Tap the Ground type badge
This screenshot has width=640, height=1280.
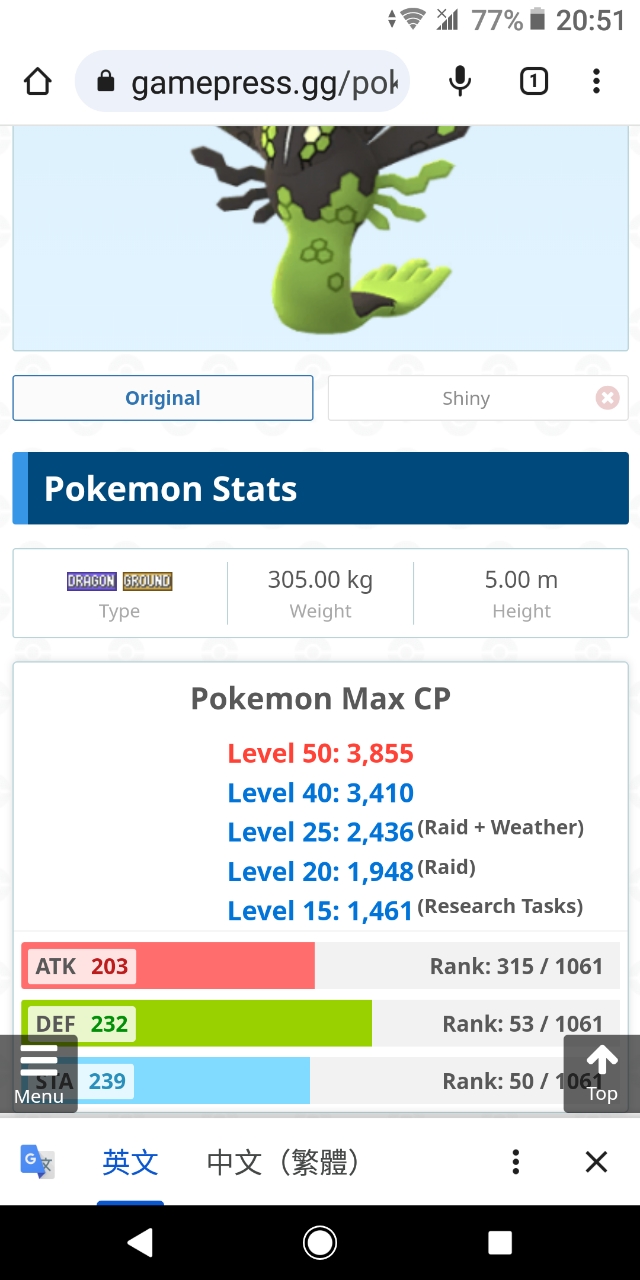point(148,581)
